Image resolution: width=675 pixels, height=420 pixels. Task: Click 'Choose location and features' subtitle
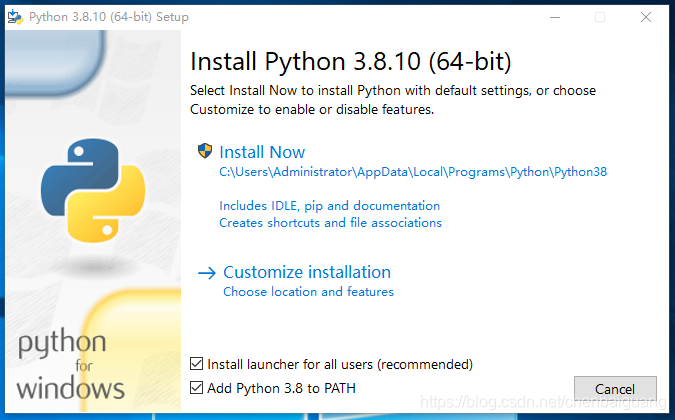click(x=308, y=292)
